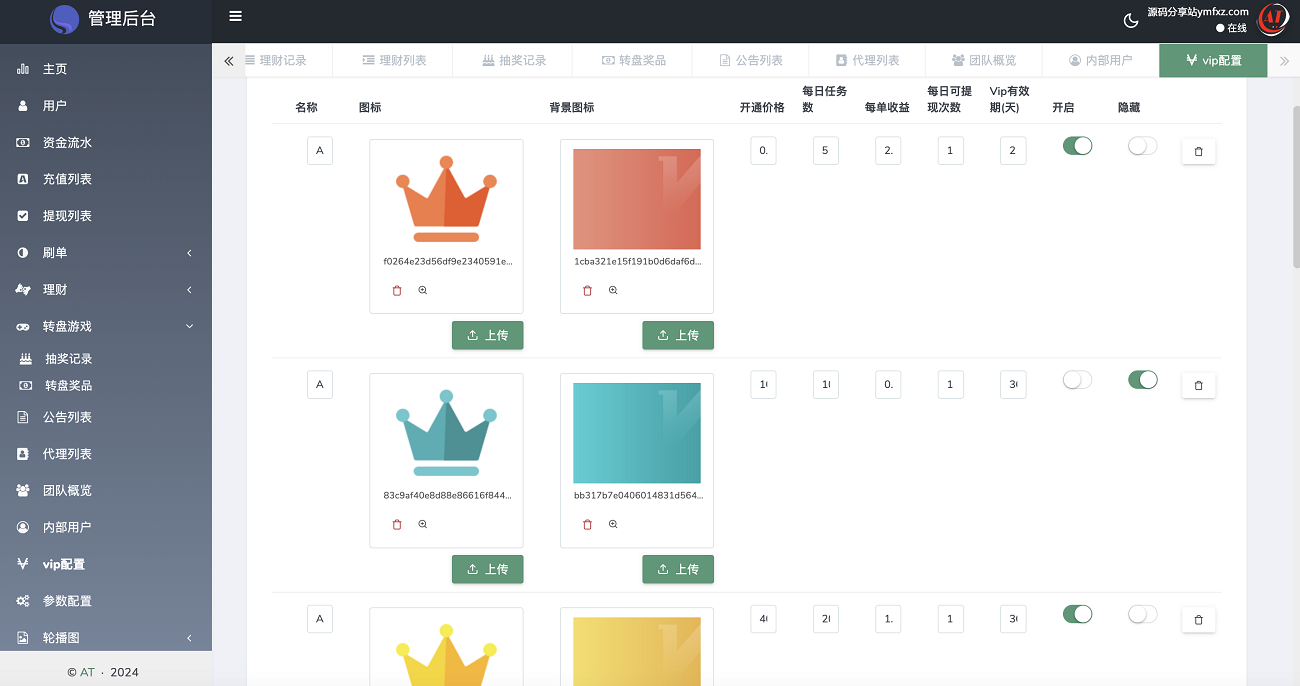1300x686 pixels.
Task: Open 充值列表 in the sidebar
Action: tap(67, 179)
